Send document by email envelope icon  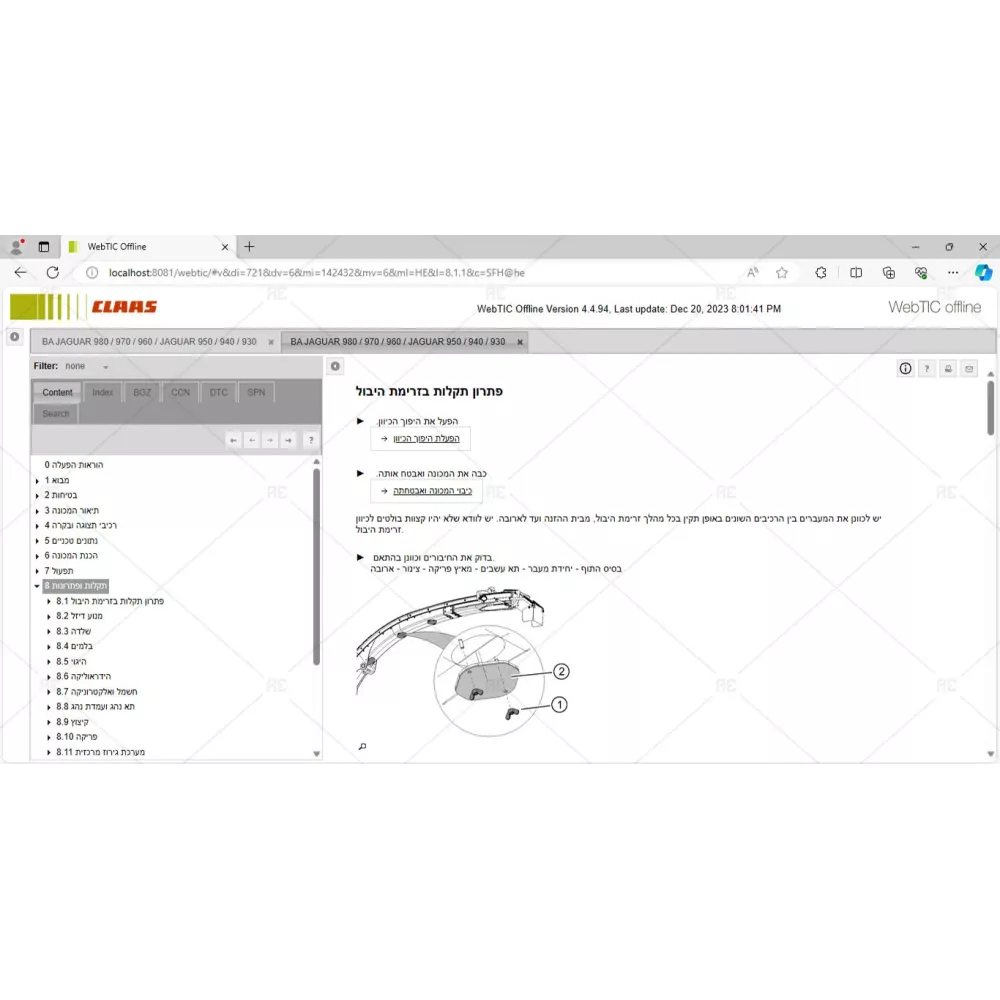point(968,368)
